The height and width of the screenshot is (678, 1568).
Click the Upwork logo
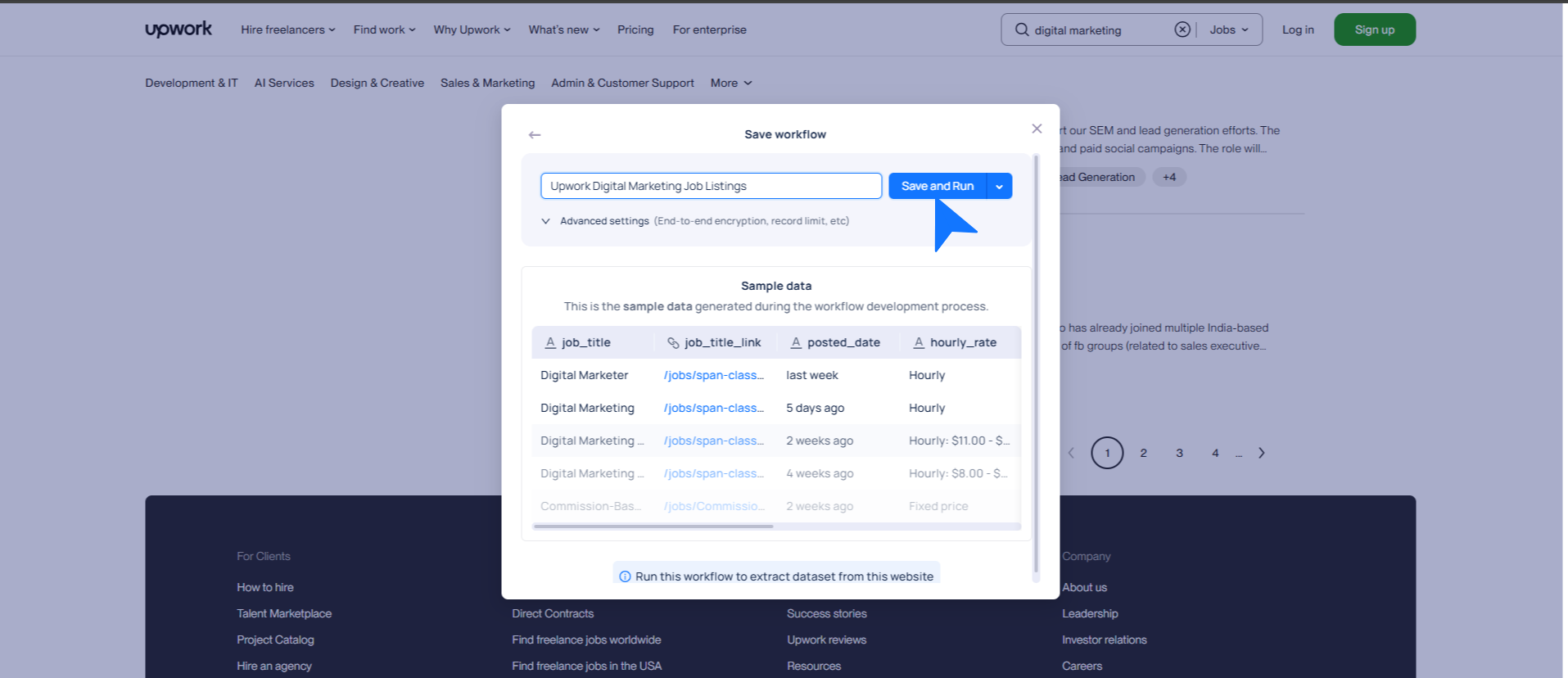(178, 29)
